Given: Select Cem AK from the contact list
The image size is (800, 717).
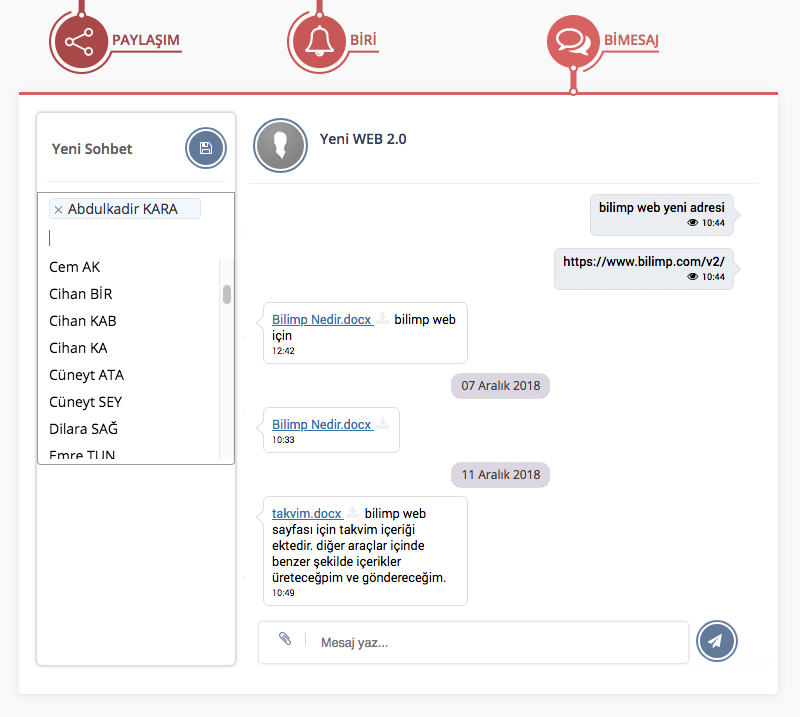Looking at the screenshot, I should 75,267.
